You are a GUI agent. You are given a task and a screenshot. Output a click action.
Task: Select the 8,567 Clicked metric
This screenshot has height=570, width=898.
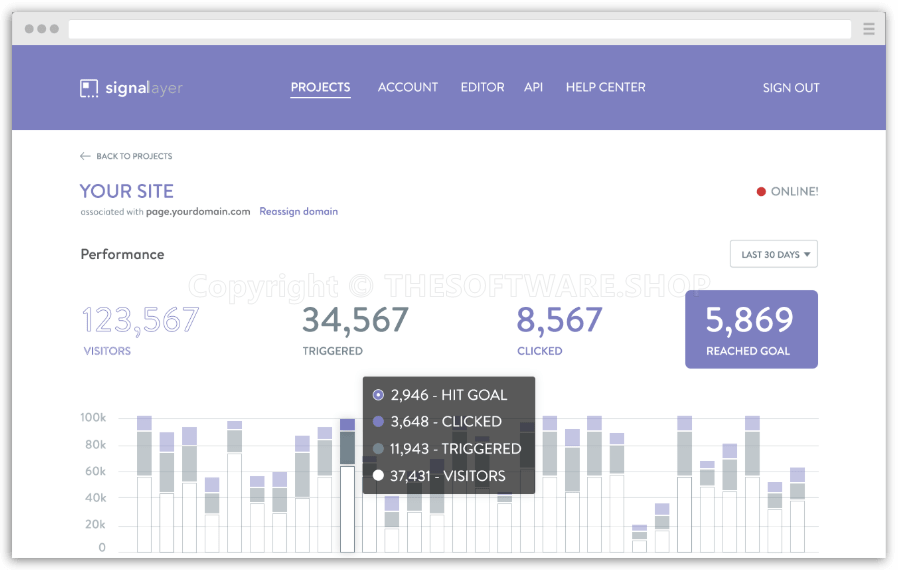(x=559, y=331)
